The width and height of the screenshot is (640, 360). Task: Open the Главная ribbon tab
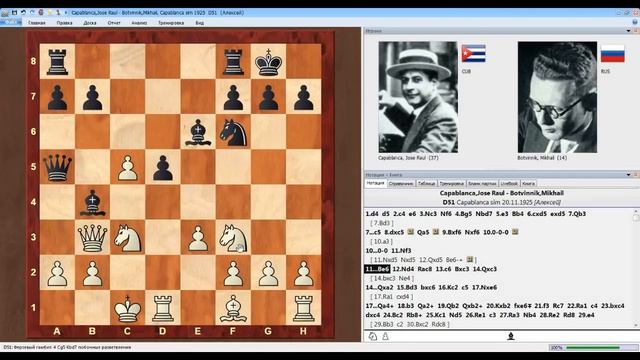[37, 23]
